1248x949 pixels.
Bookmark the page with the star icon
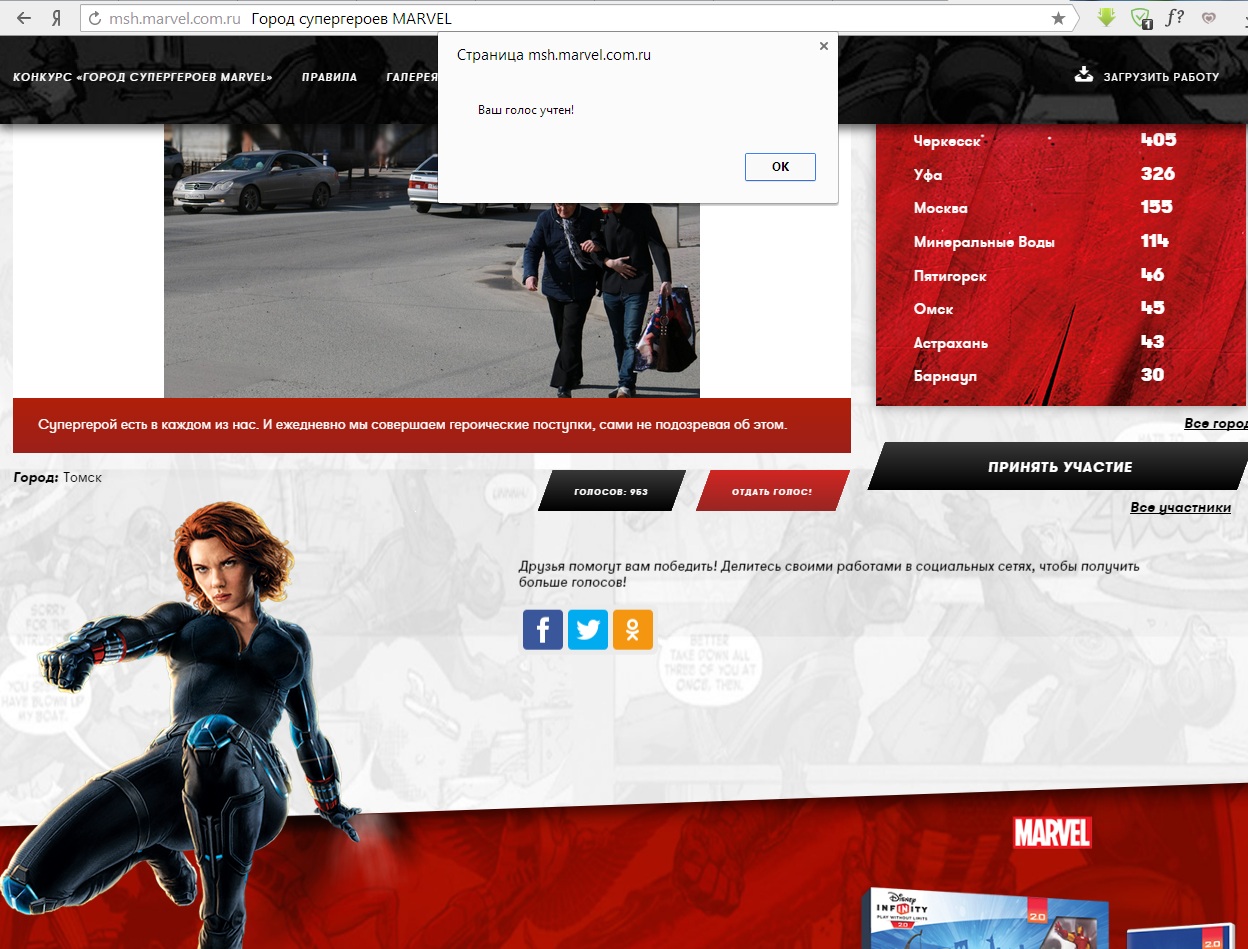pyautogui.click(x=1058, y=18)
